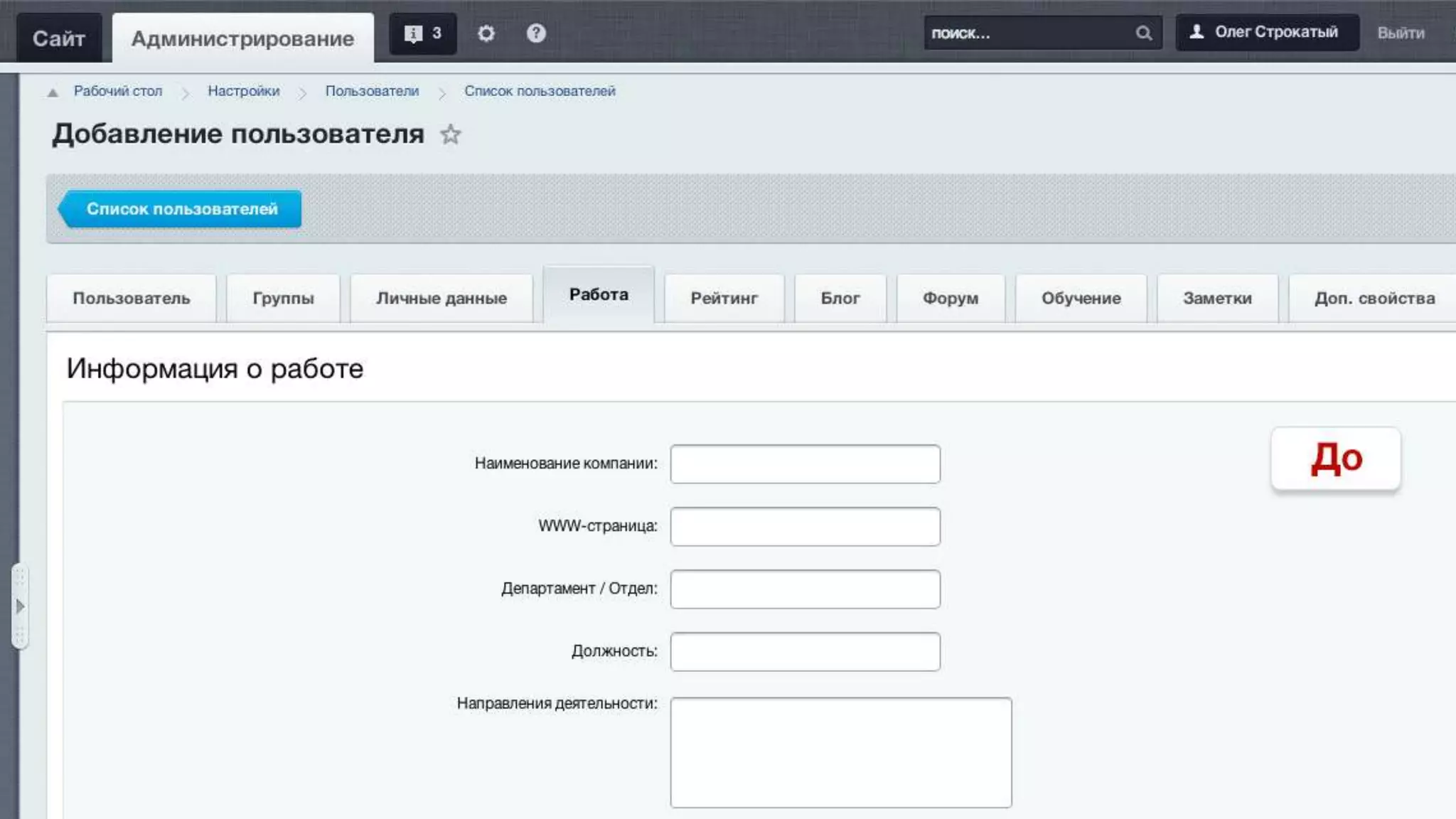Click the user profile icon near Олег Строкатый
Image resolution: width=1456 pixels, height=819 pixels.
pyautogui.click(x=1197, y=32)
